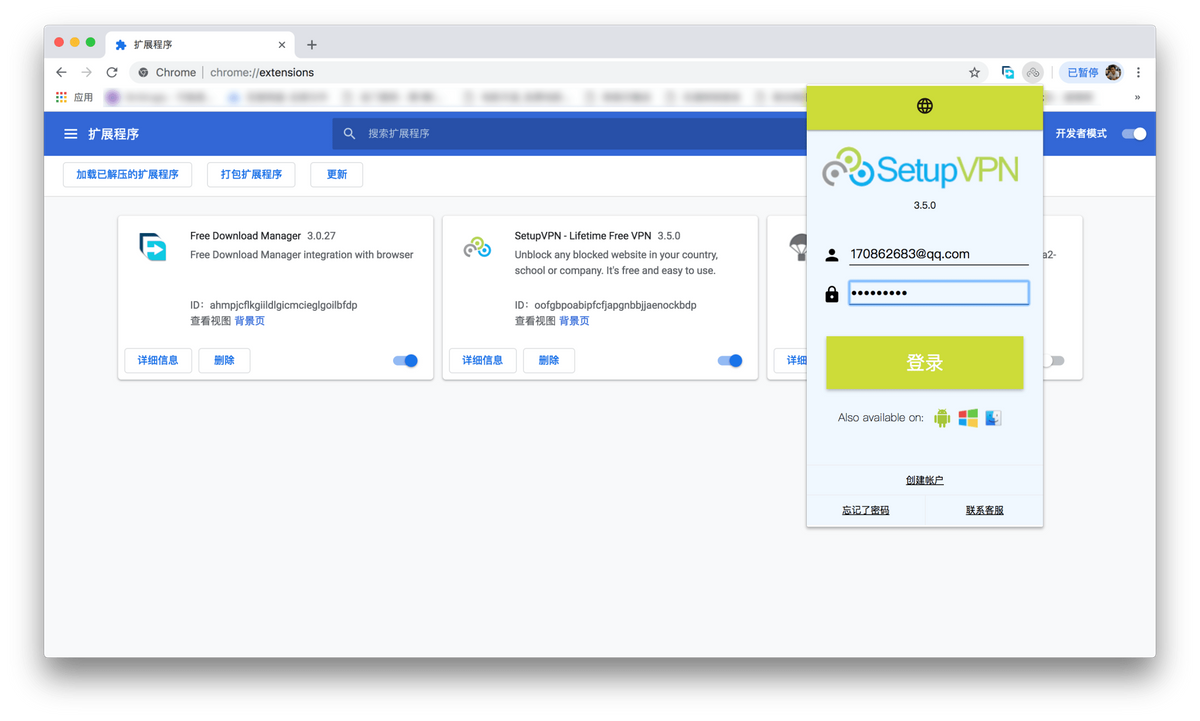Focus the password field in SetupVPN popup
This screenshot has height=721, width=1200.
click(x=938, y=292)
